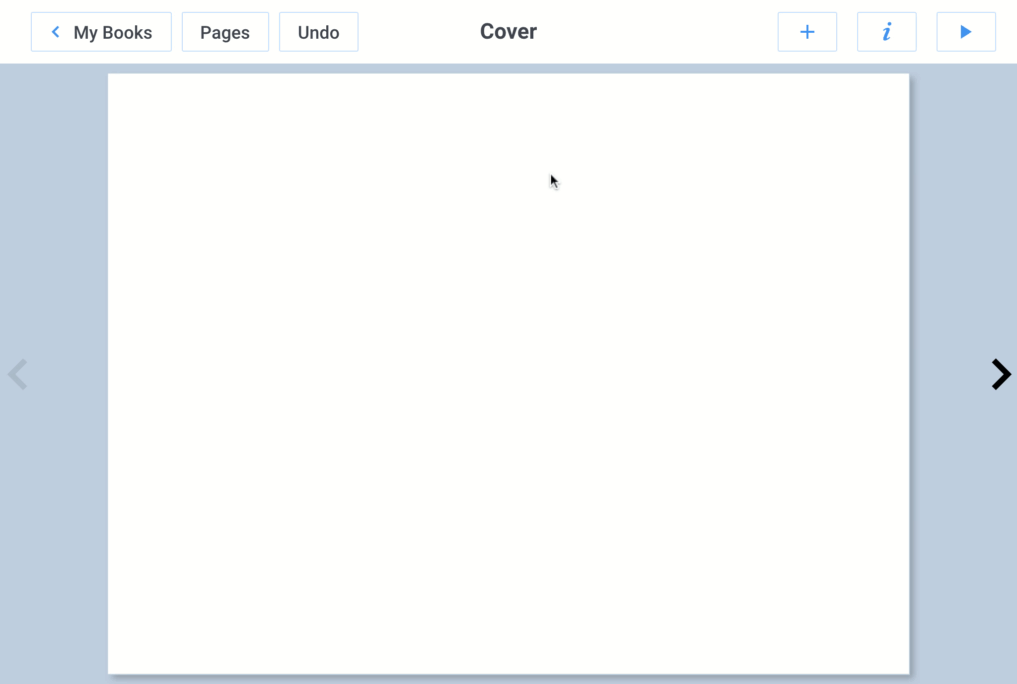Viewport: 1017px width, 684px height.
Task: Open the Pages overview
Action: tap(225, 31)
